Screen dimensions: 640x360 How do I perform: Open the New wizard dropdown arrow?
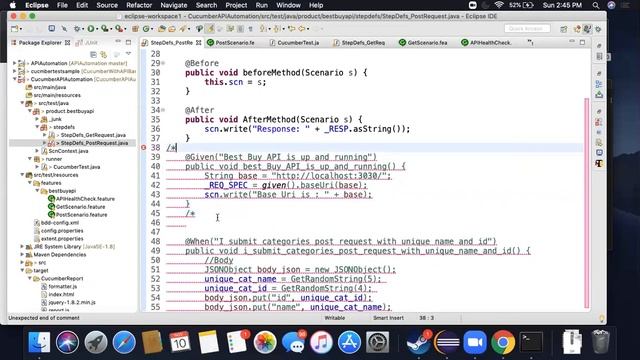tap(20, 29)
